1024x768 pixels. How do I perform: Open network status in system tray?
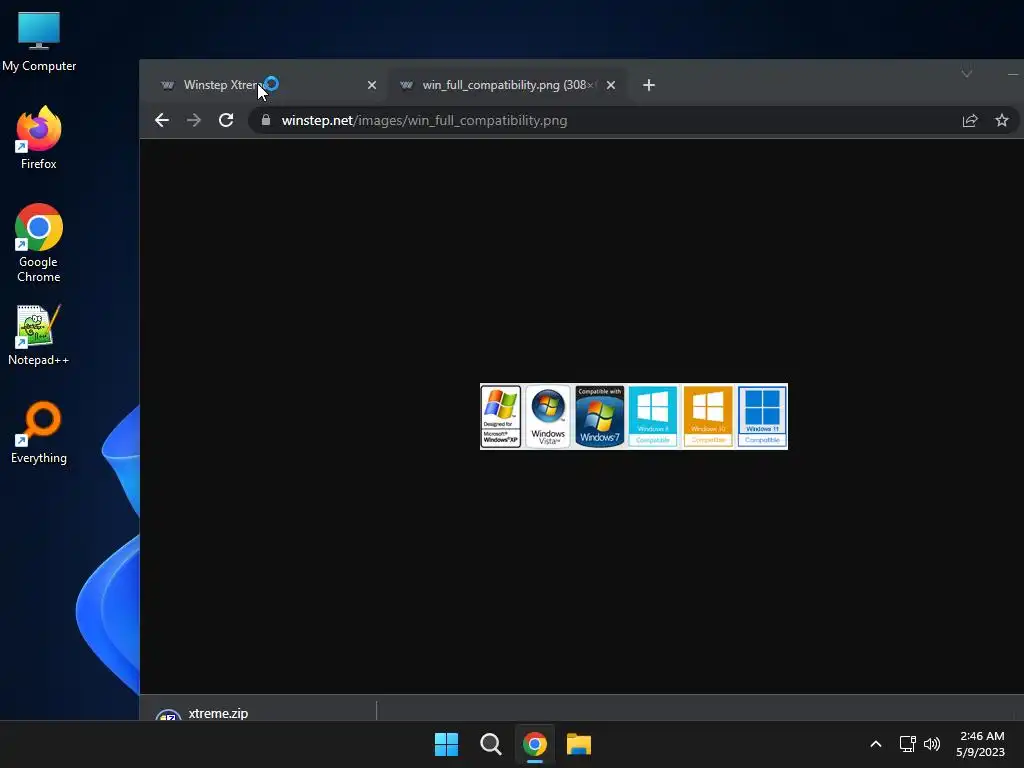[907, 744]
